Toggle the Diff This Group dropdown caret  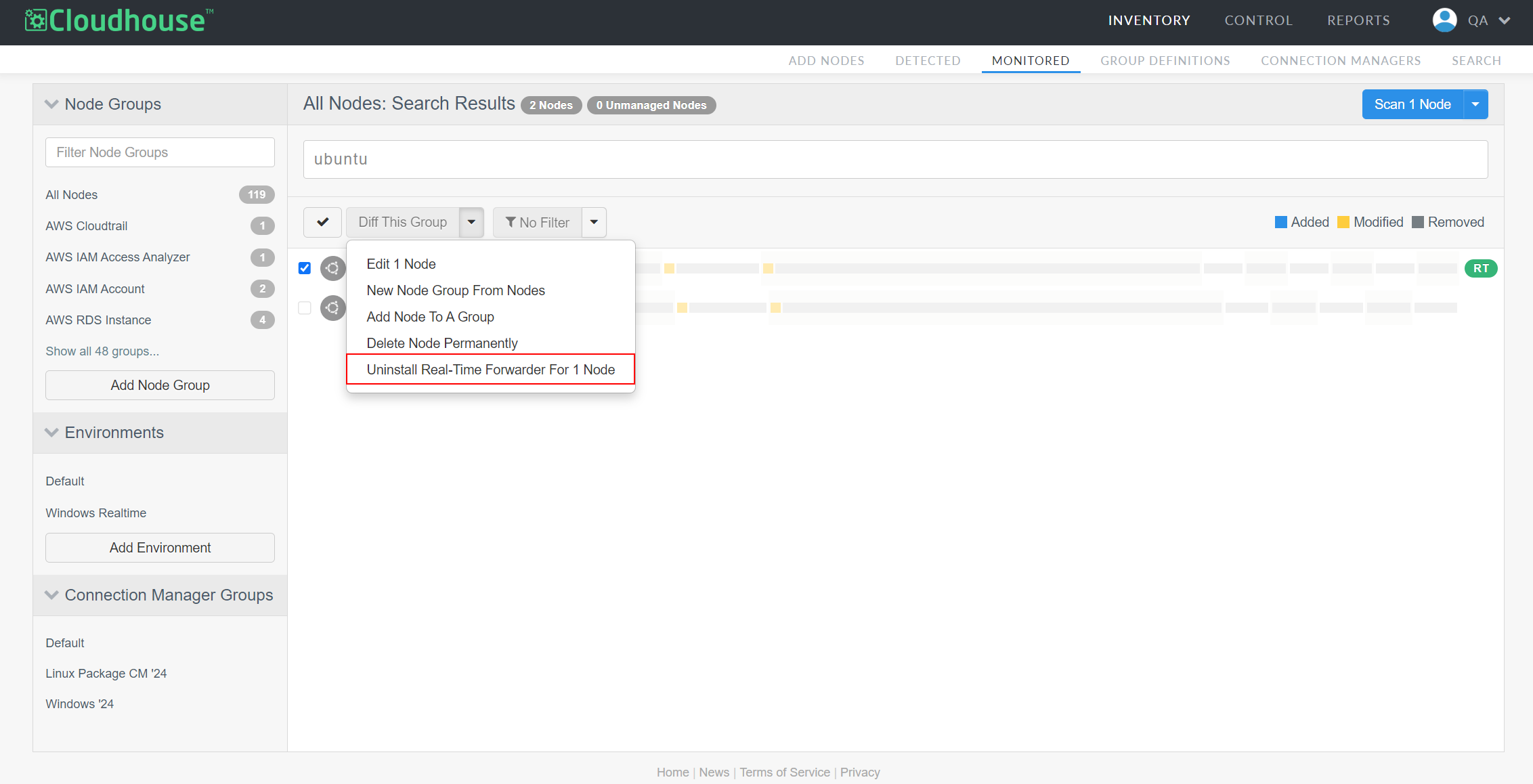click(471, 222)
